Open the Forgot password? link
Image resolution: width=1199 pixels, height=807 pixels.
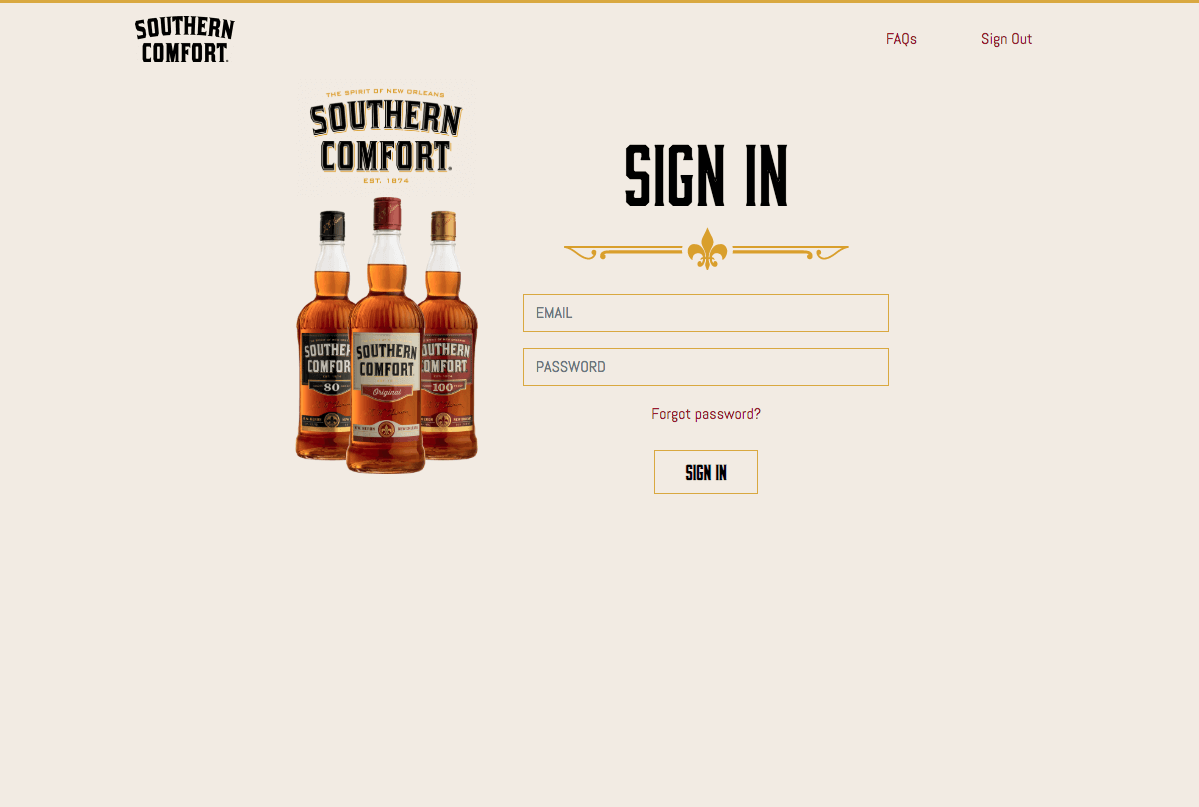point(706,414)
